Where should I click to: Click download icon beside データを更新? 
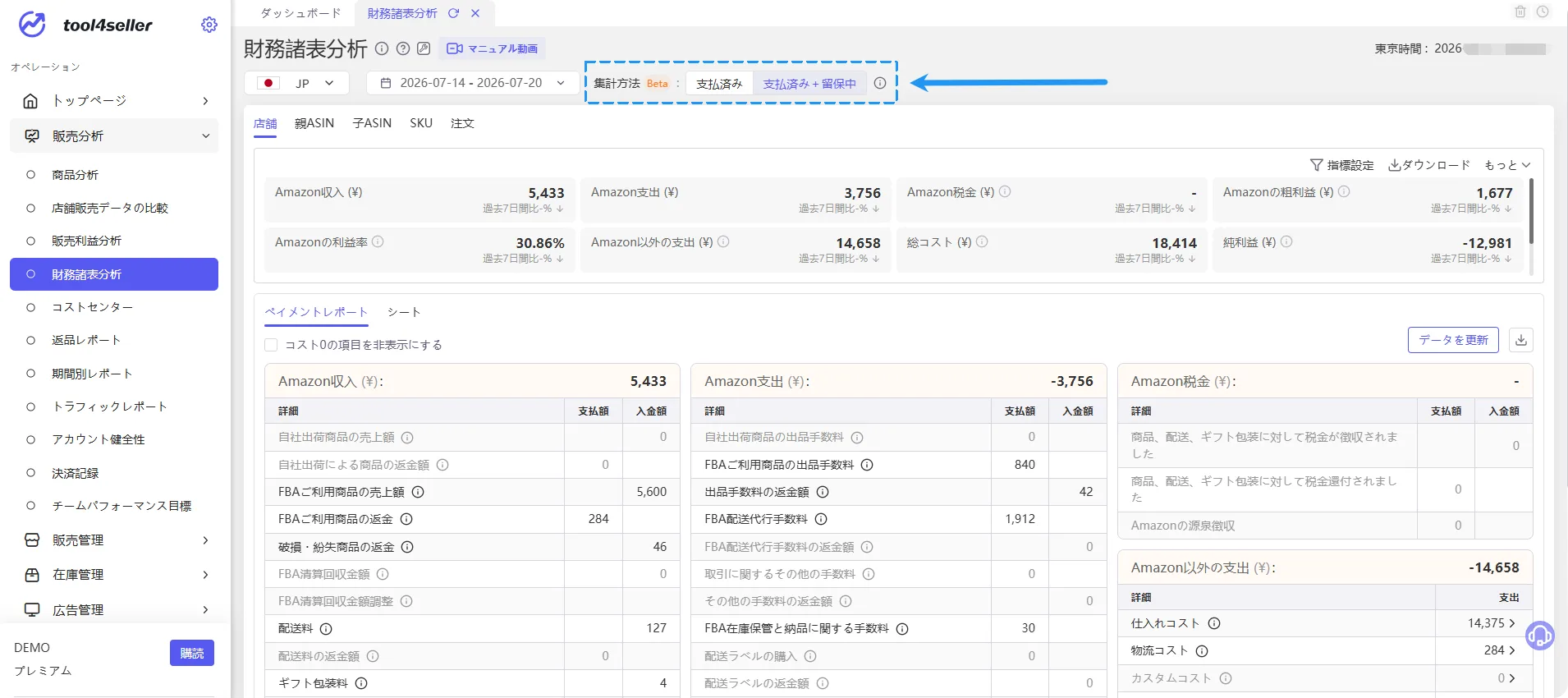[x=1521, y=340]
